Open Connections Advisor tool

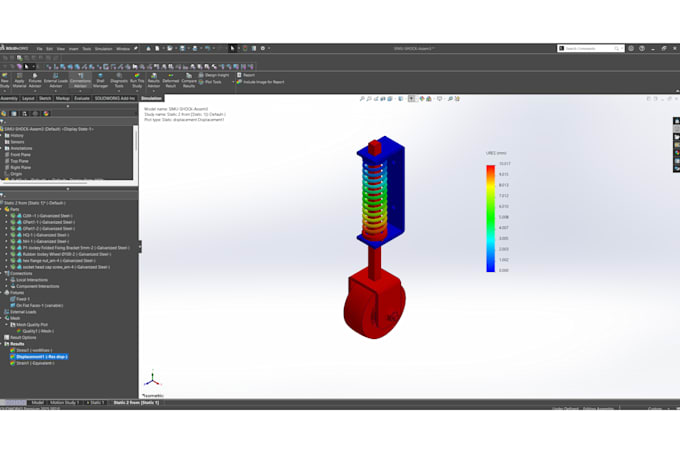coord(80,81)
